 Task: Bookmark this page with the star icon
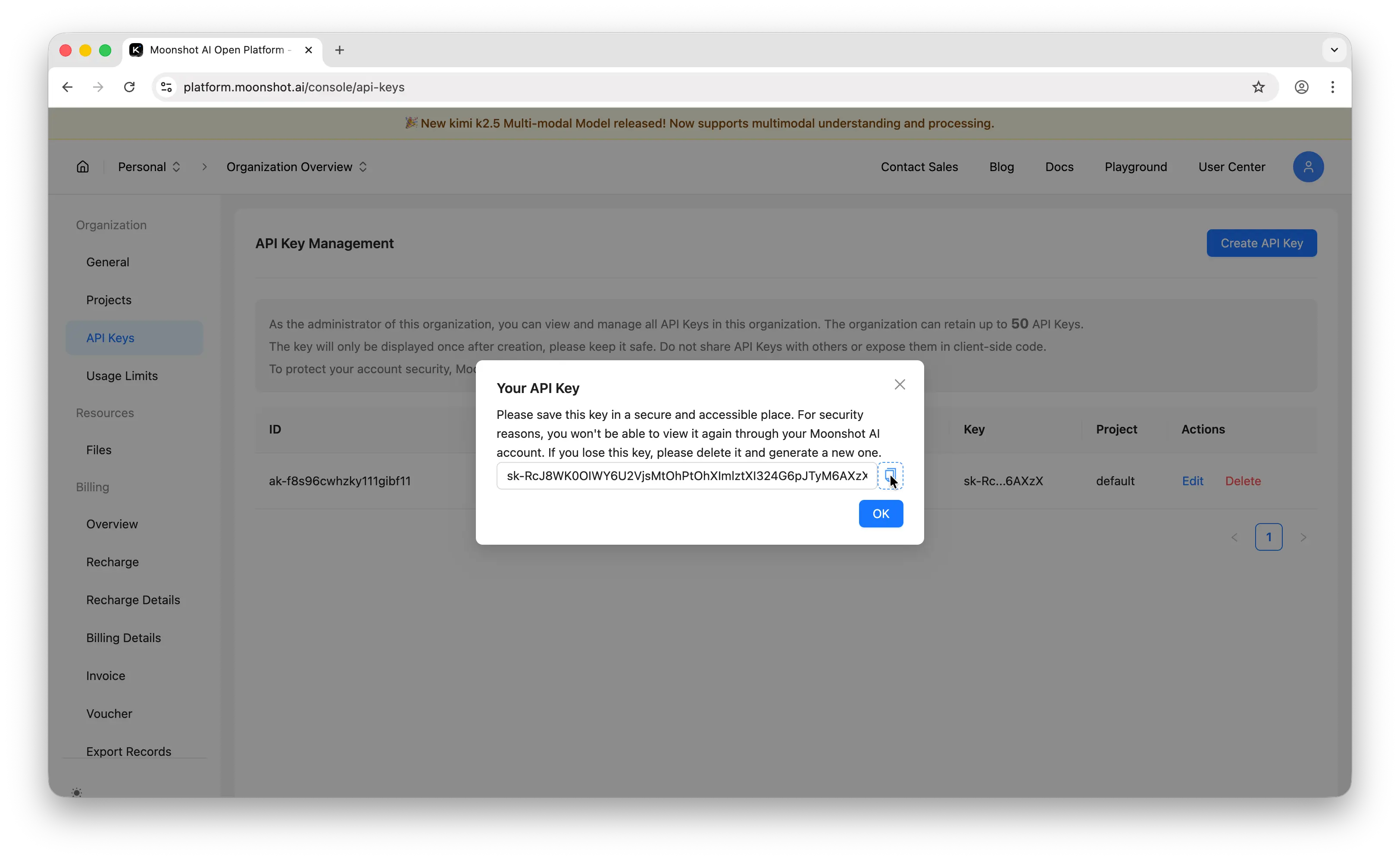pos(1259,87)
